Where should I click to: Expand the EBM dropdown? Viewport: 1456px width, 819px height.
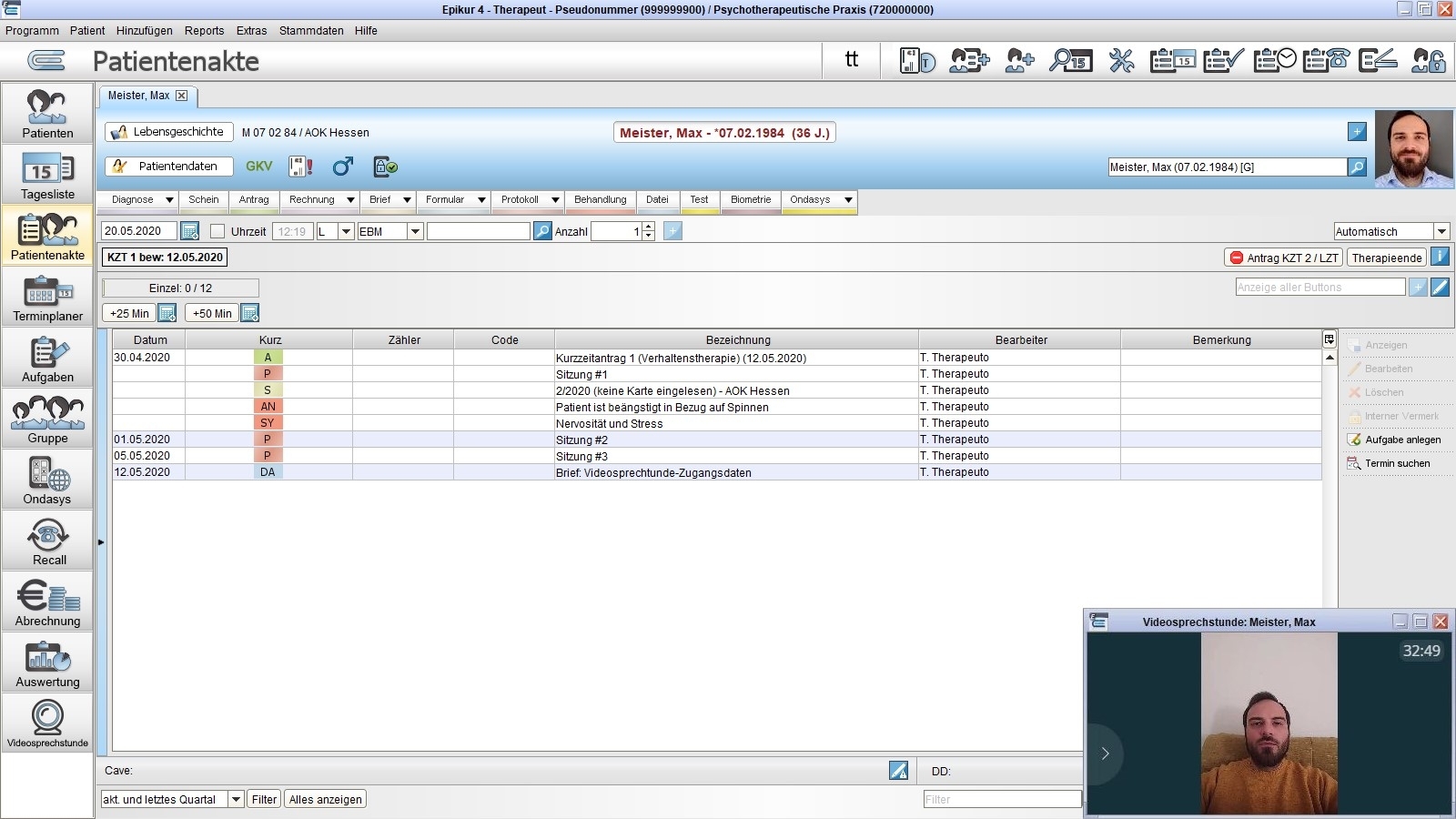click(415, 231)
